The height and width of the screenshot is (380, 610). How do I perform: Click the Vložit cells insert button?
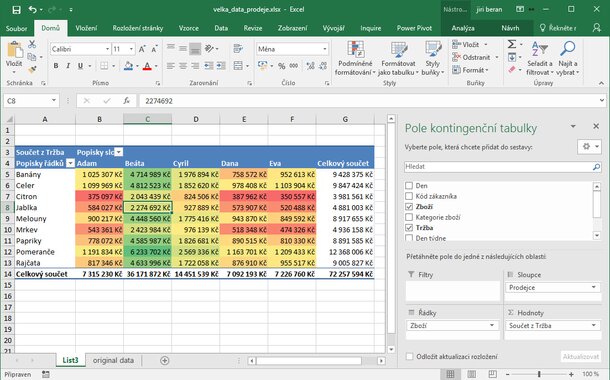(x=470, y=44)
